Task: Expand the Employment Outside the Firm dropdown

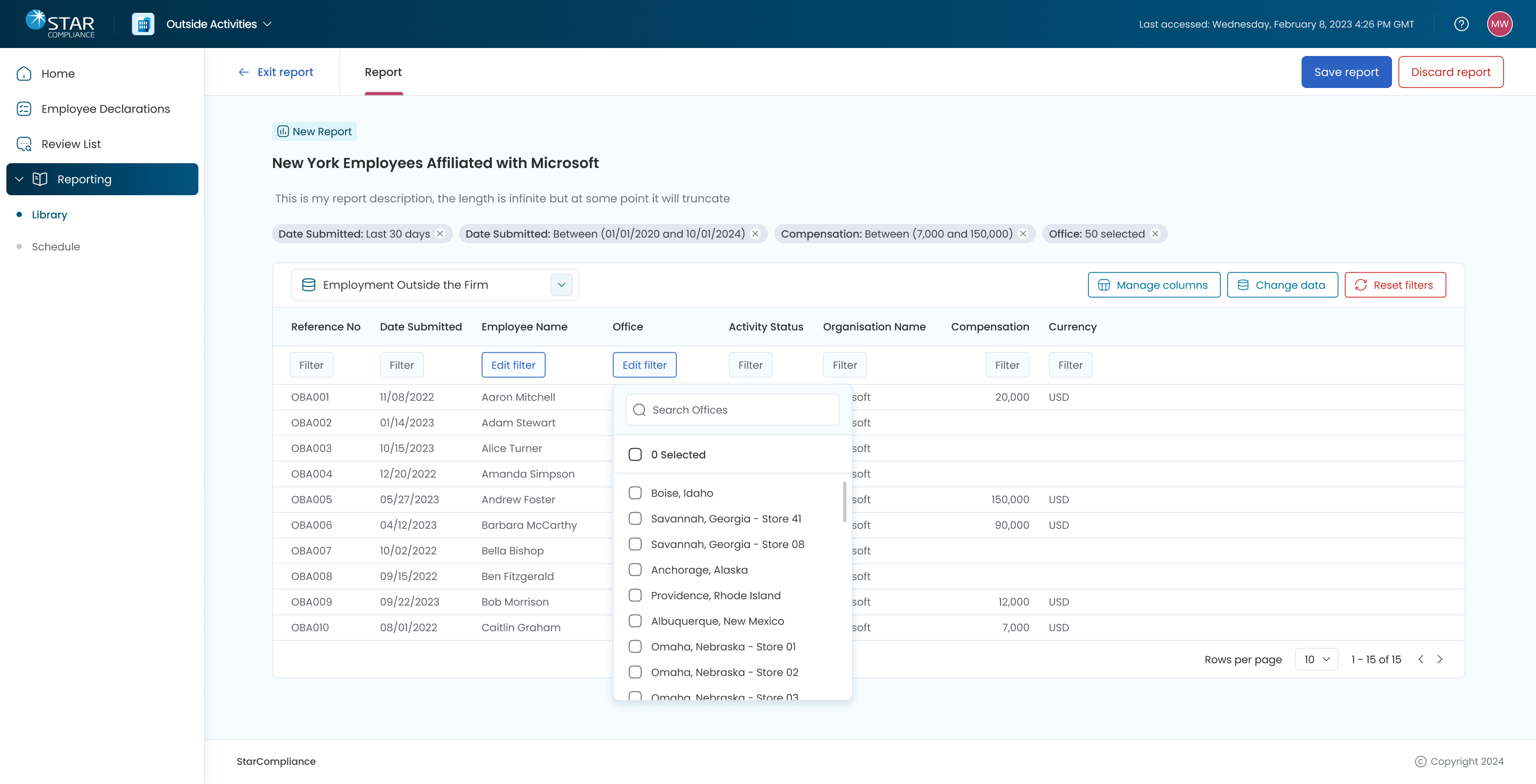Action: pyautogui.click(x=561, y=284)
